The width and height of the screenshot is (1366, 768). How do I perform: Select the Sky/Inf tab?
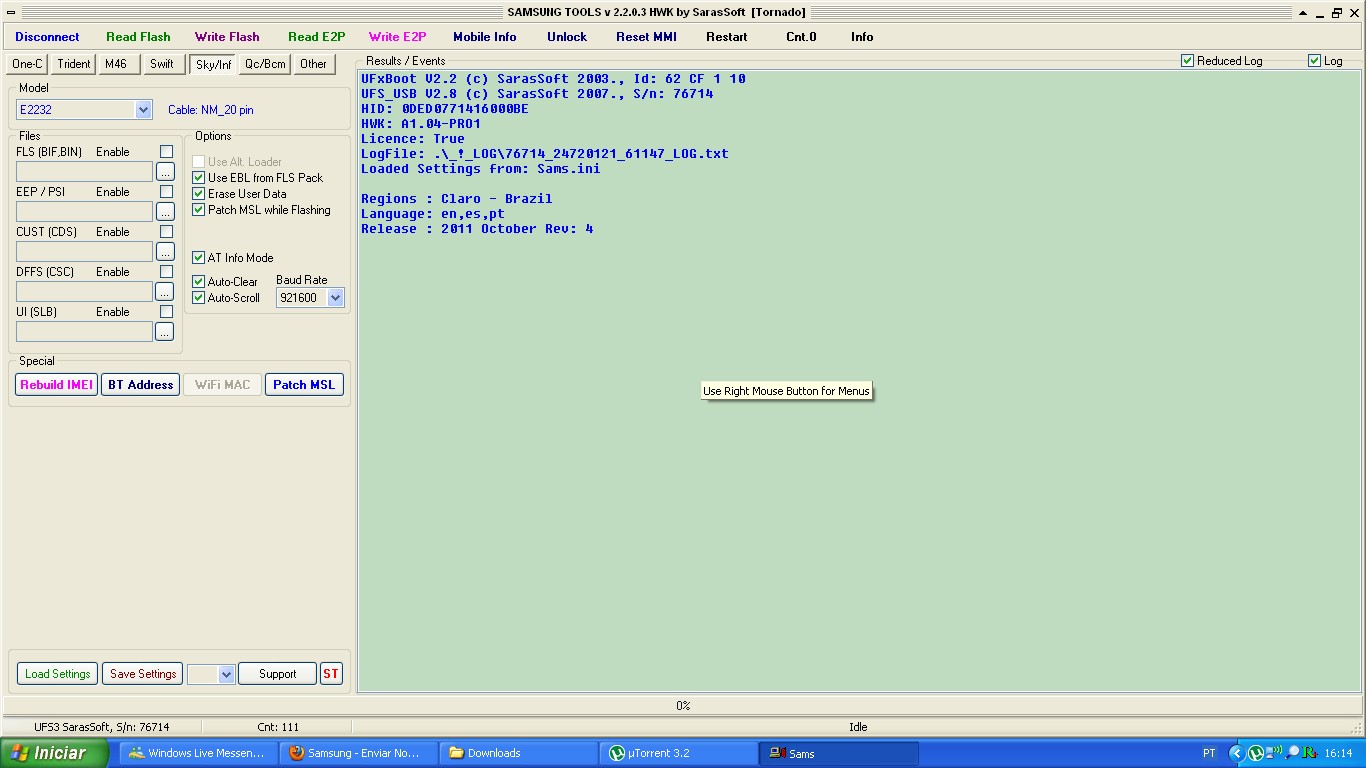(213, 65)
